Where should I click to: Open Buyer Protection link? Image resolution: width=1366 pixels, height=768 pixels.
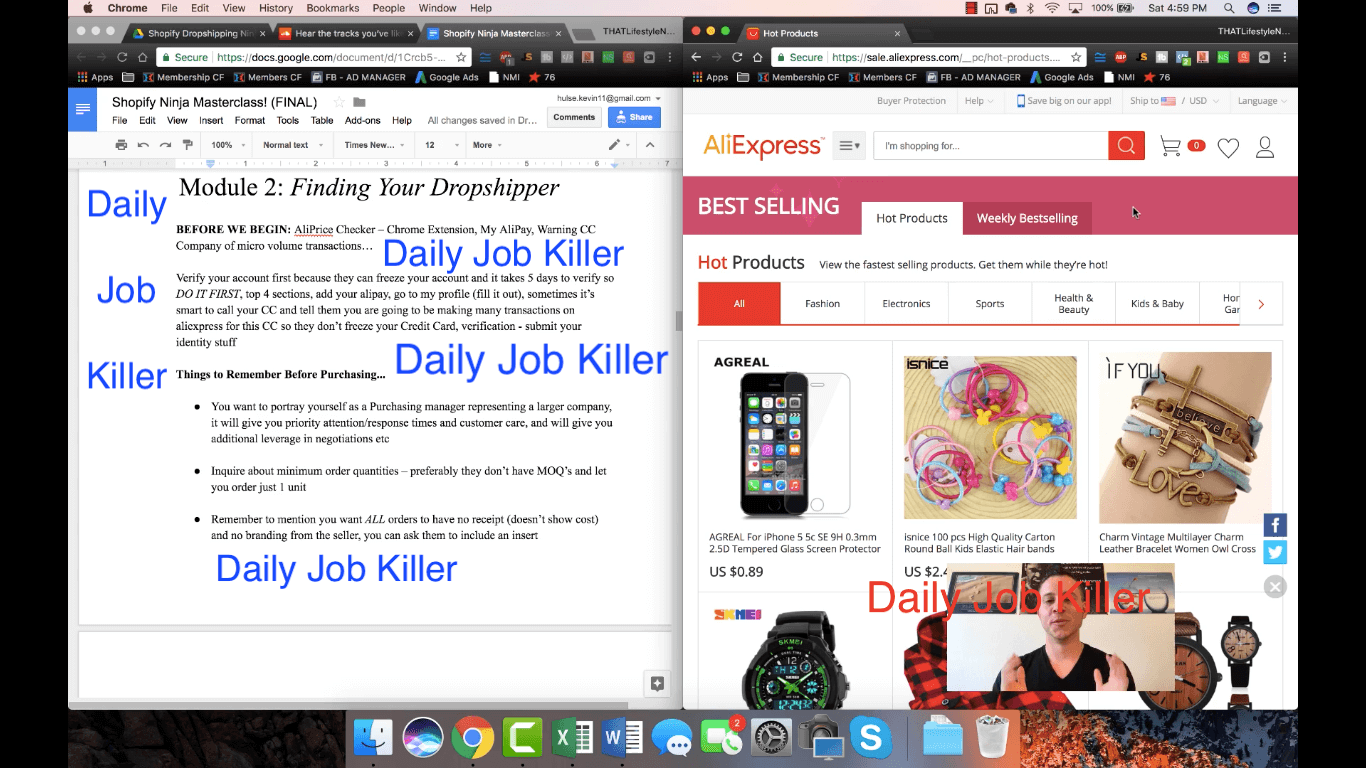(x=911, y=101)
